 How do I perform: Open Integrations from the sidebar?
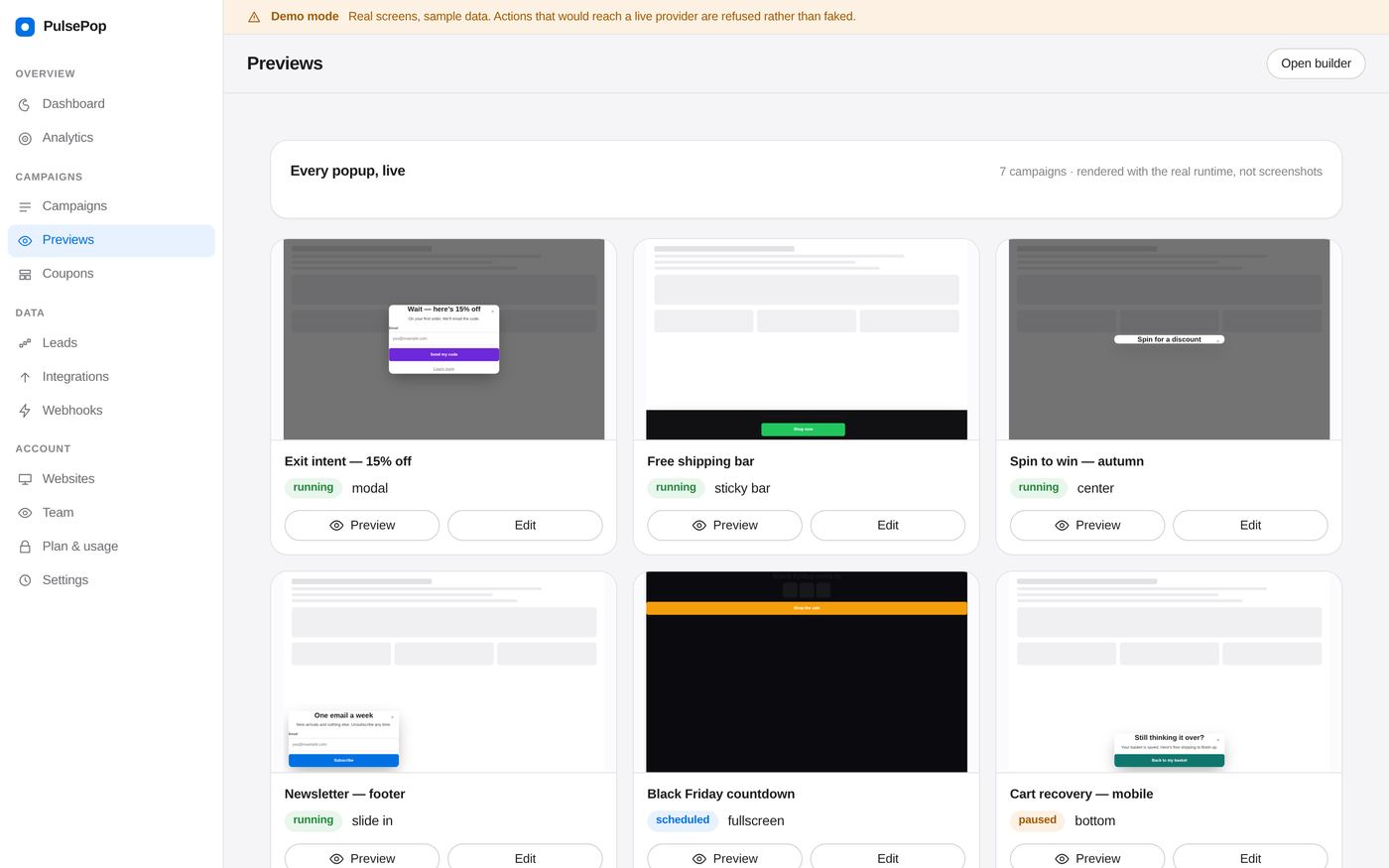111,377
